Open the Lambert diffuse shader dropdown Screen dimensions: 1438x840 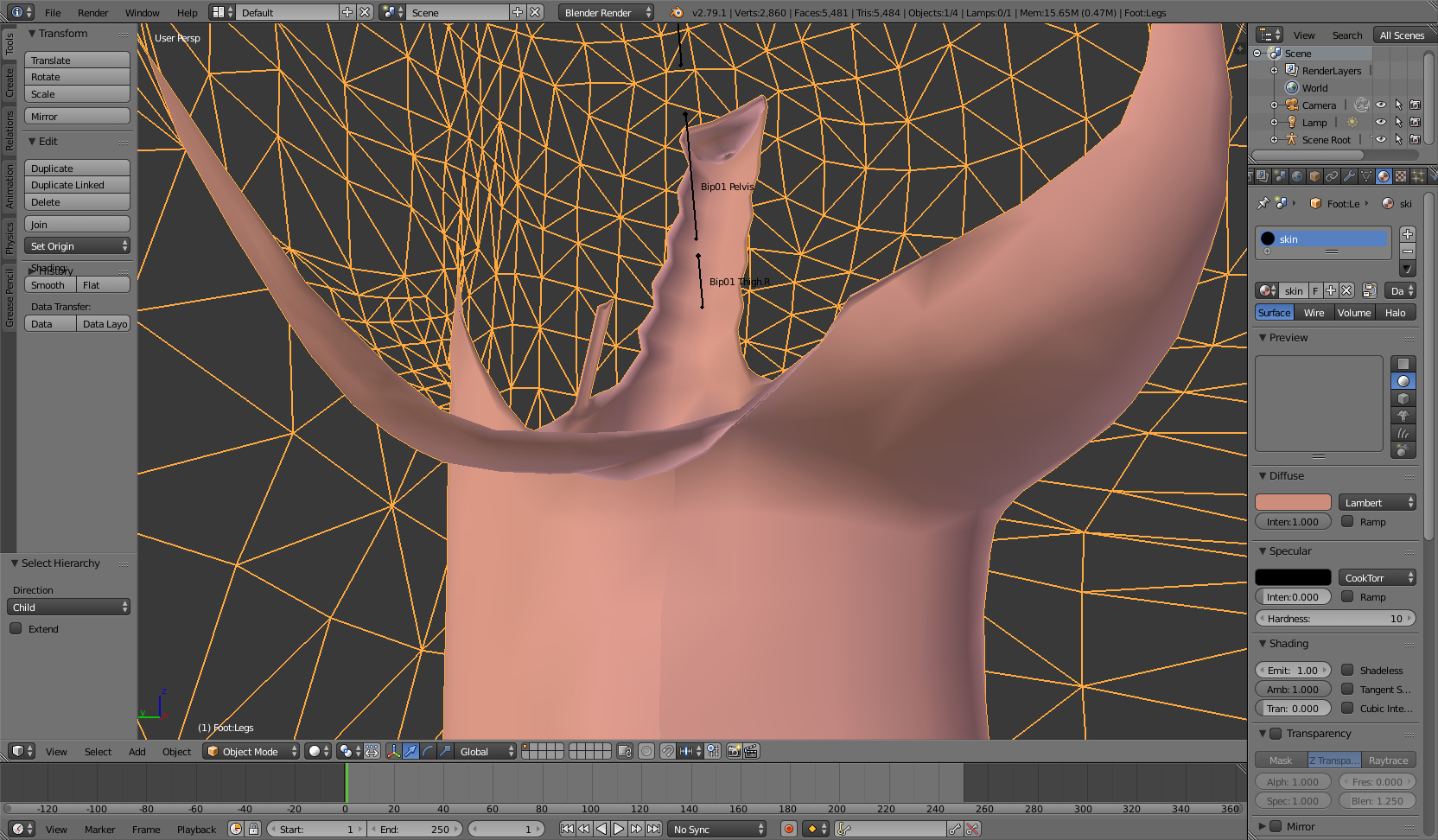click(1378, 502)
